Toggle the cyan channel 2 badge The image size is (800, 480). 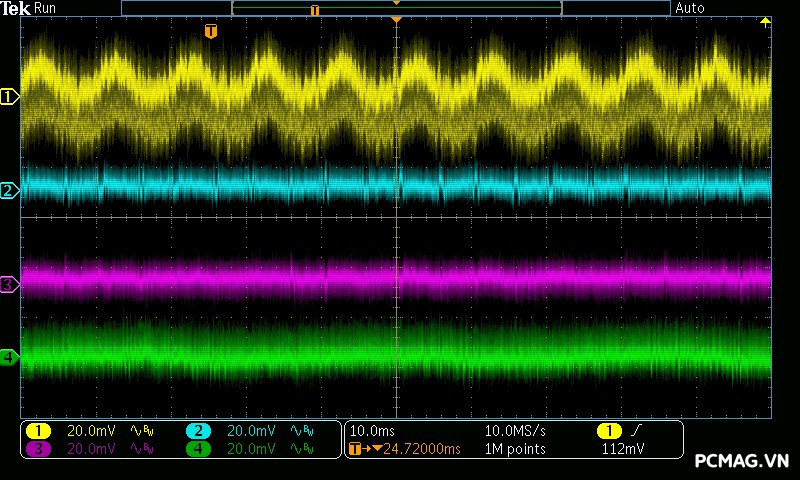[199, 431]
